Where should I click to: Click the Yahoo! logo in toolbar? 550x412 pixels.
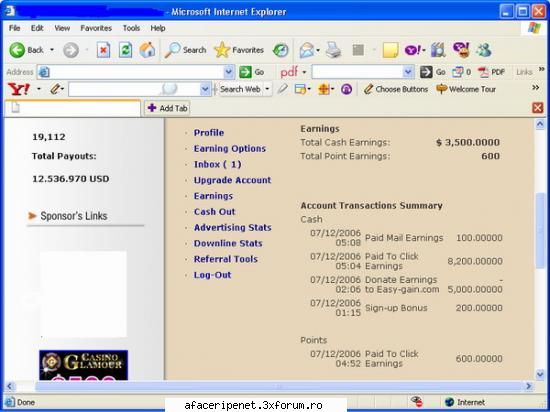pyautogui.click(x=19, y=89)
